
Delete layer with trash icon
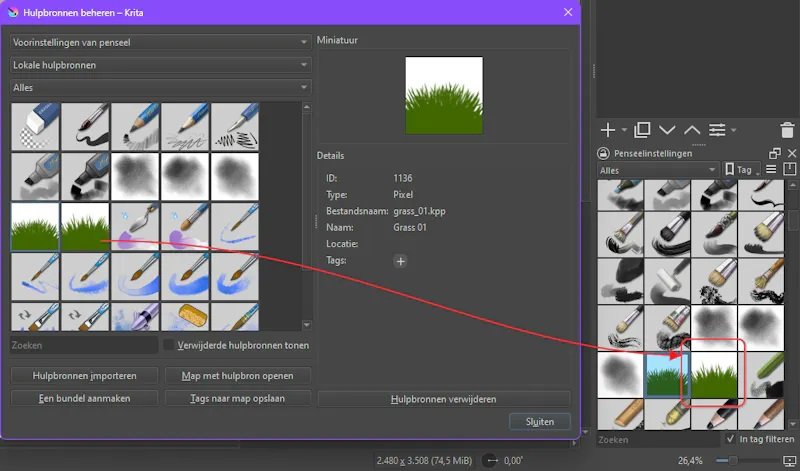click(x=787, y=130)
